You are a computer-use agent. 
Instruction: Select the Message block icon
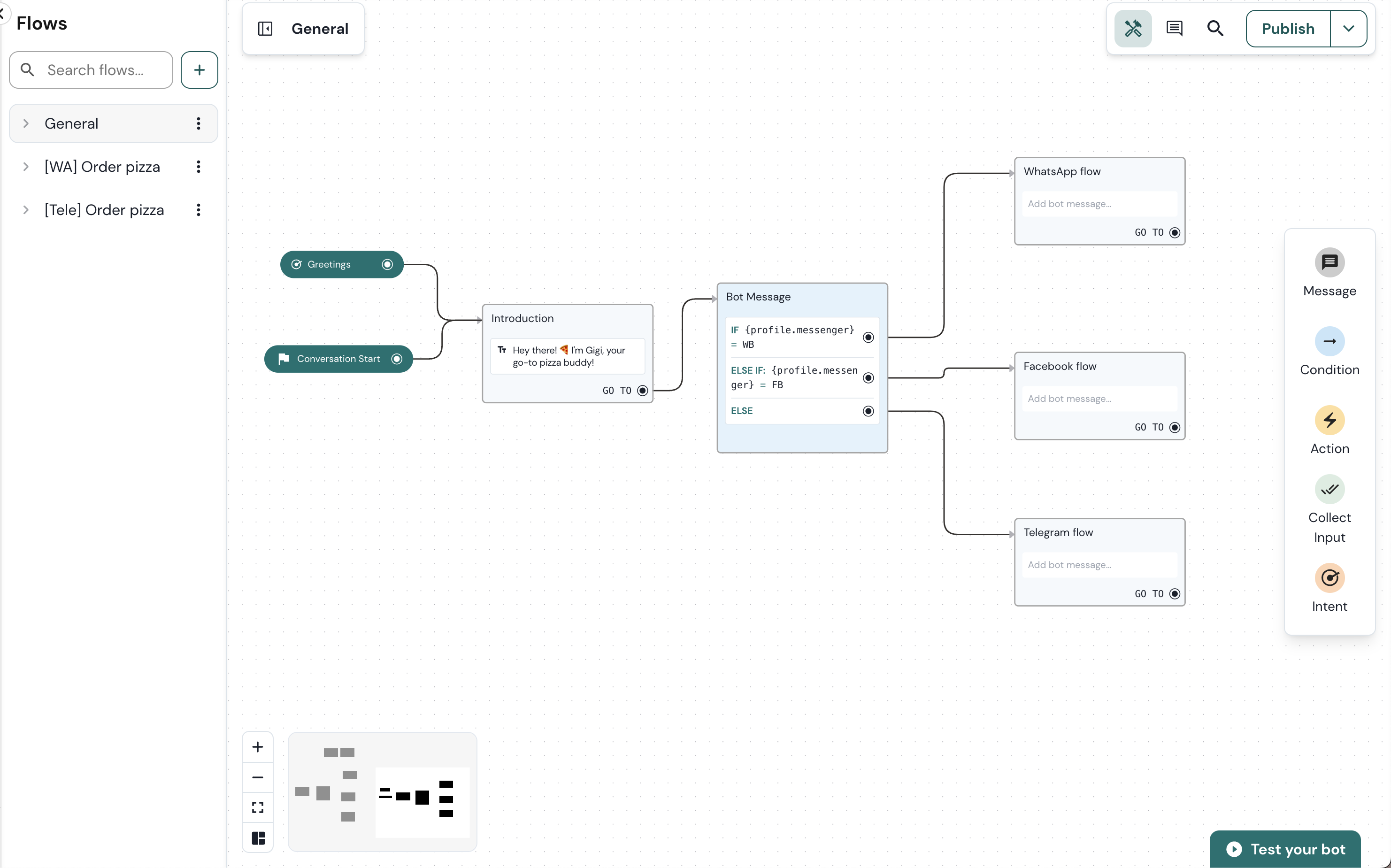[x=1330, y=262]
